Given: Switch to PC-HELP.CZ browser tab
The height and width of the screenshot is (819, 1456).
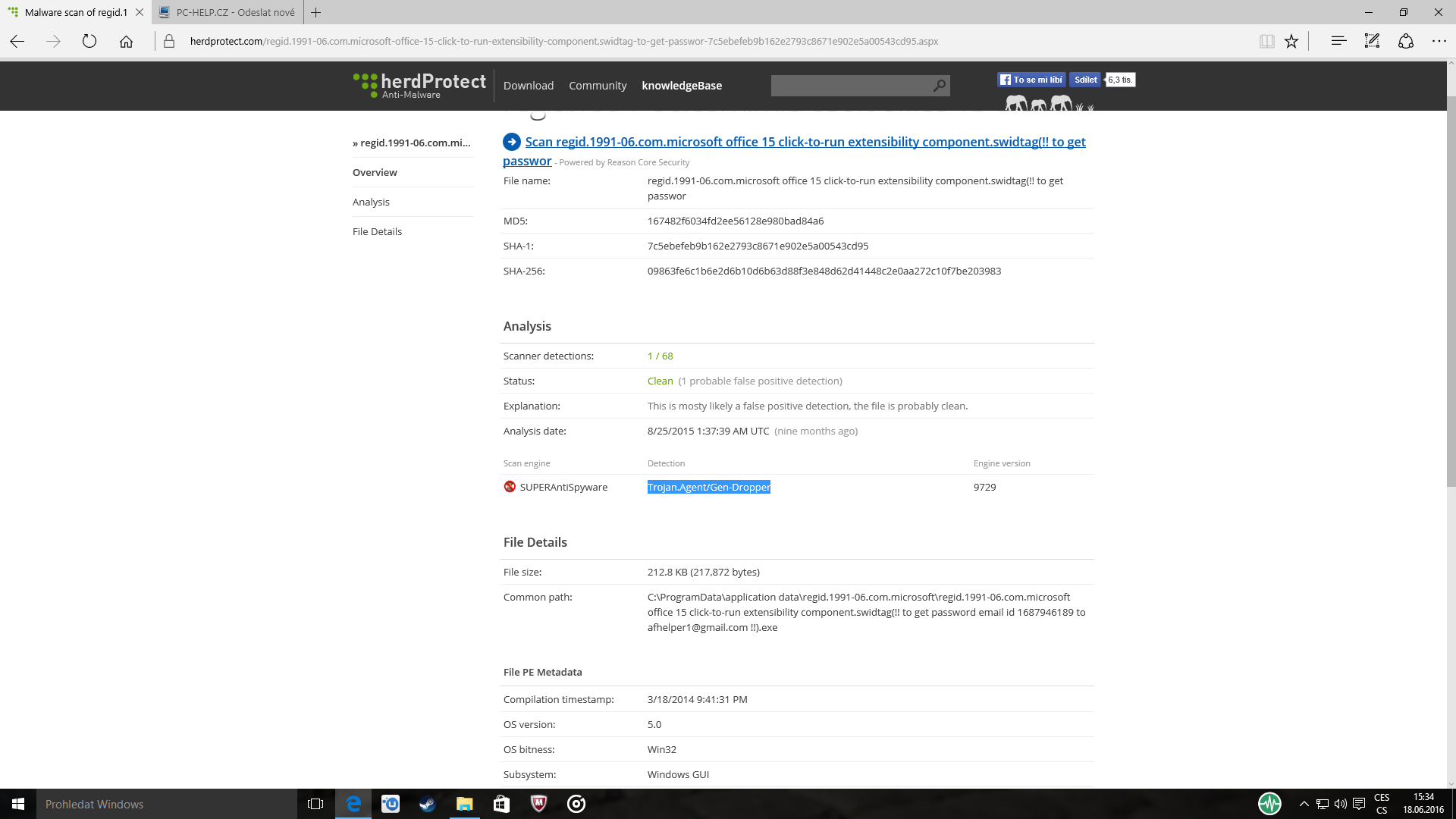Looking at the screenshot, I should [227, 12].
